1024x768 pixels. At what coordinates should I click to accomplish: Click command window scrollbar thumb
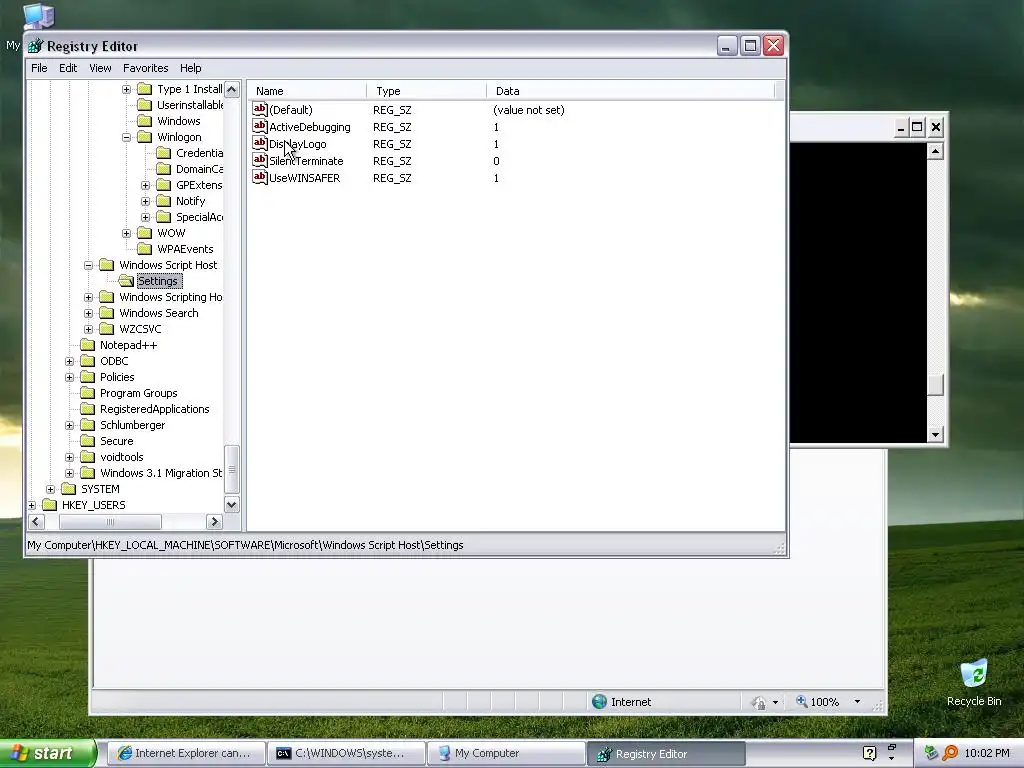point(935,385)
